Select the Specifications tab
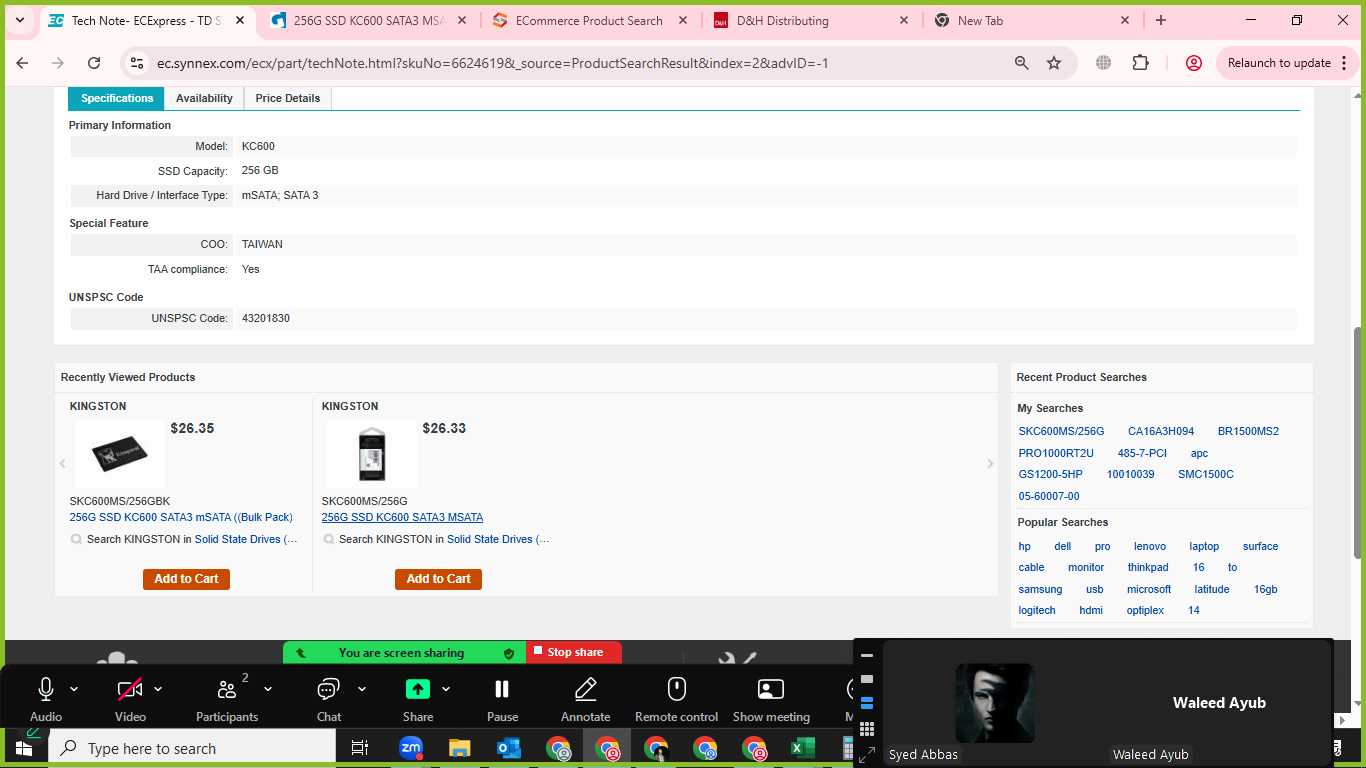 tap(117, 98)
